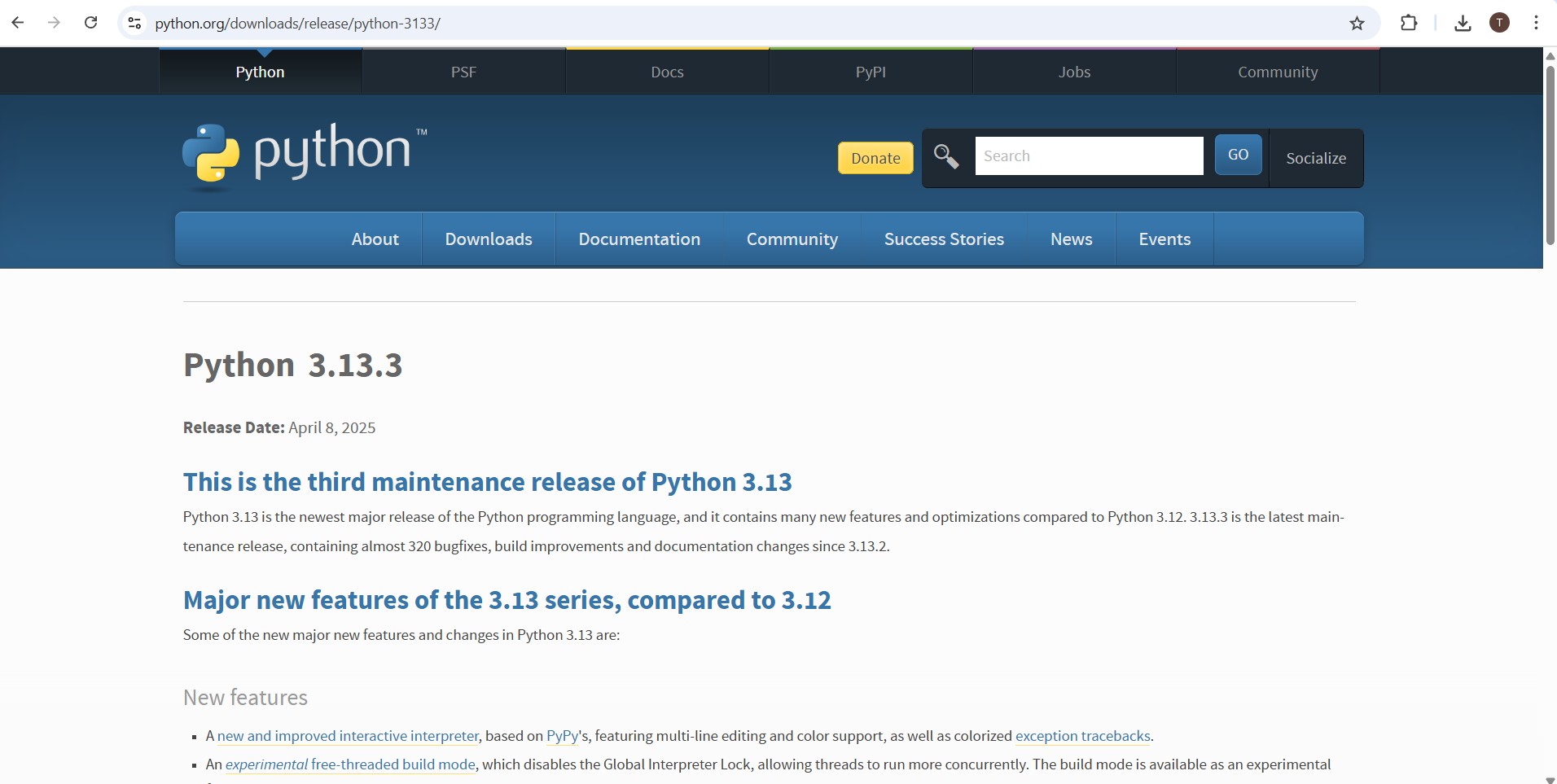Follow the 'experimental free-threaded build mode' link
The height and width of the screenshot is (784, 1557).
350,764
